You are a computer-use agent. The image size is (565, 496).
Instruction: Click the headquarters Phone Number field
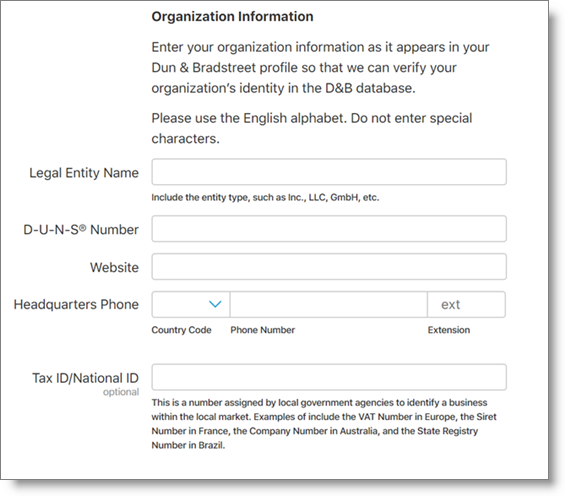(329, 304)
